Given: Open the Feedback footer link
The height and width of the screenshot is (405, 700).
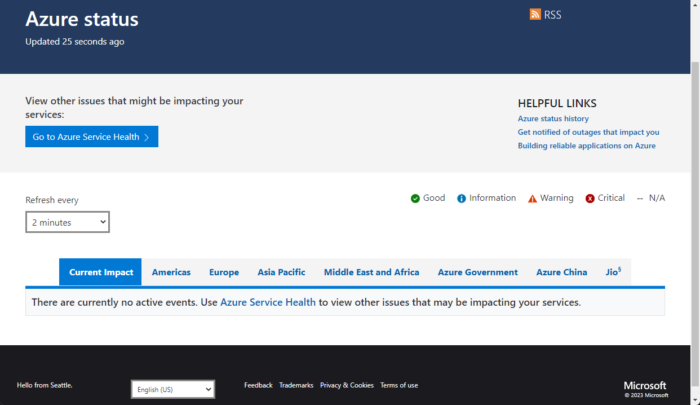Looking at the screenshot, I should click(x=258, y=385).
